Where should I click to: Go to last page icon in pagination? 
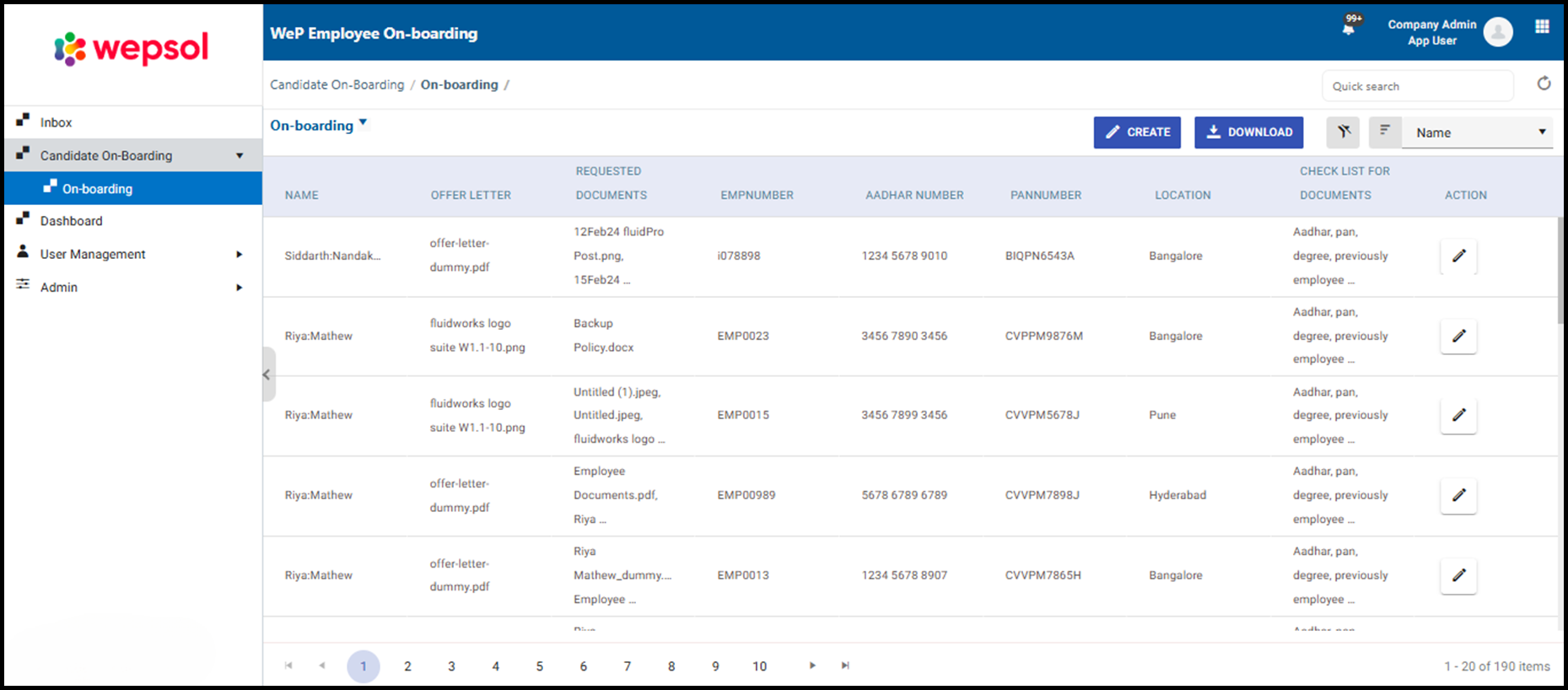tap(845, 666)
